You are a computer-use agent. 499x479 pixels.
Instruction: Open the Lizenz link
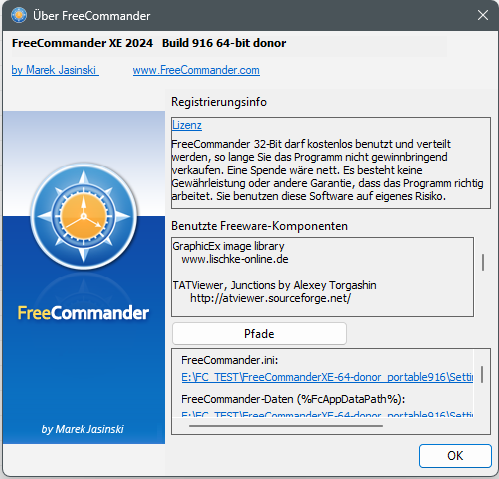click(187, 125)
